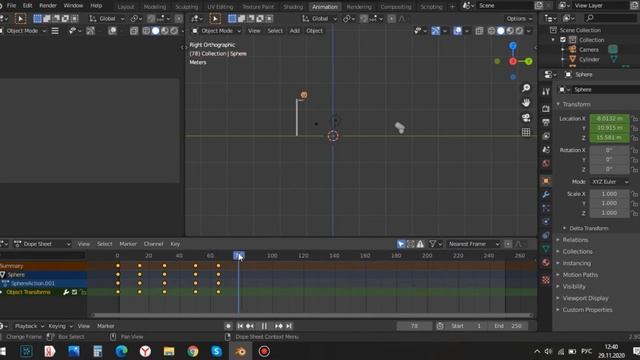640x360 pixels.
Task: Open the Material properties tab
Action: click(x=546, y=262)
